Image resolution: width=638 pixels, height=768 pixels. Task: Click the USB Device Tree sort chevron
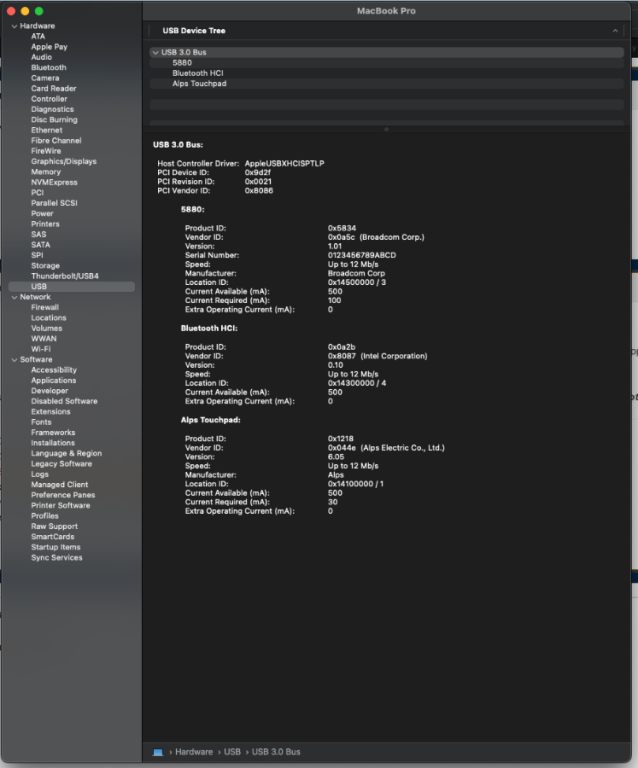point(615,31)
